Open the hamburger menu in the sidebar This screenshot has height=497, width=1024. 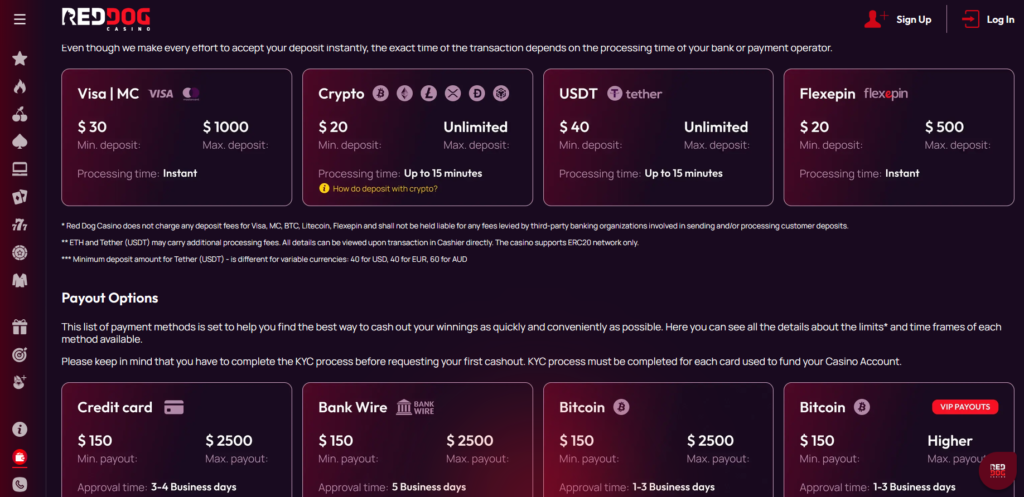coord(20,20)
